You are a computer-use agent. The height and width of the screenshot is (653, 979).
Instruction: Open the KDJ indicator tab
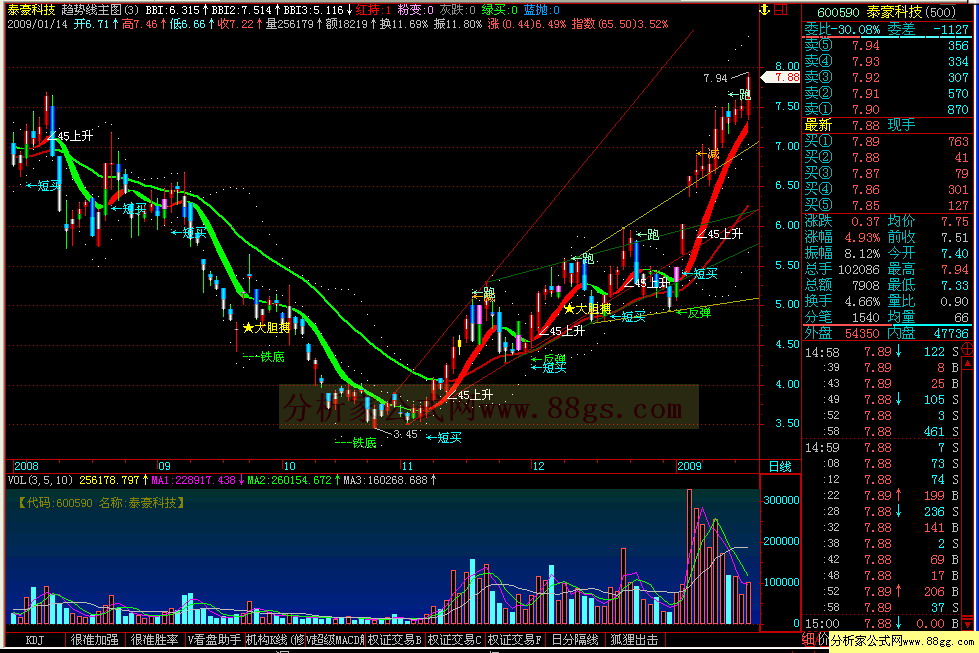tap(34, 640)
